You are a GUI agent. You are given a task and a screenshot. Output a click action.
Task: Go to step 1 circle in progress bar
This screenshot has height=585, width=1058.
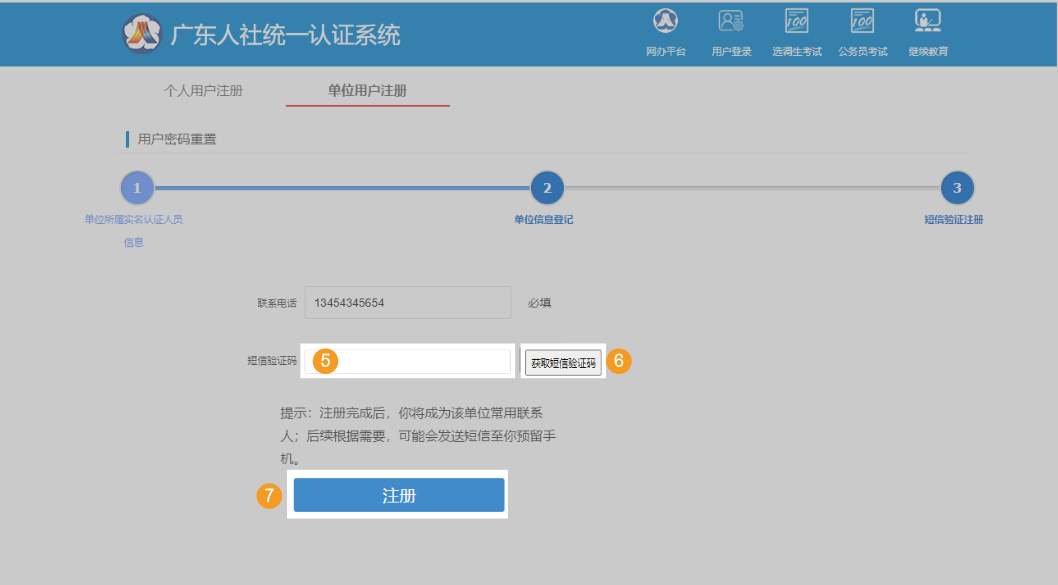pyautogui.click(x=137, y=187)
